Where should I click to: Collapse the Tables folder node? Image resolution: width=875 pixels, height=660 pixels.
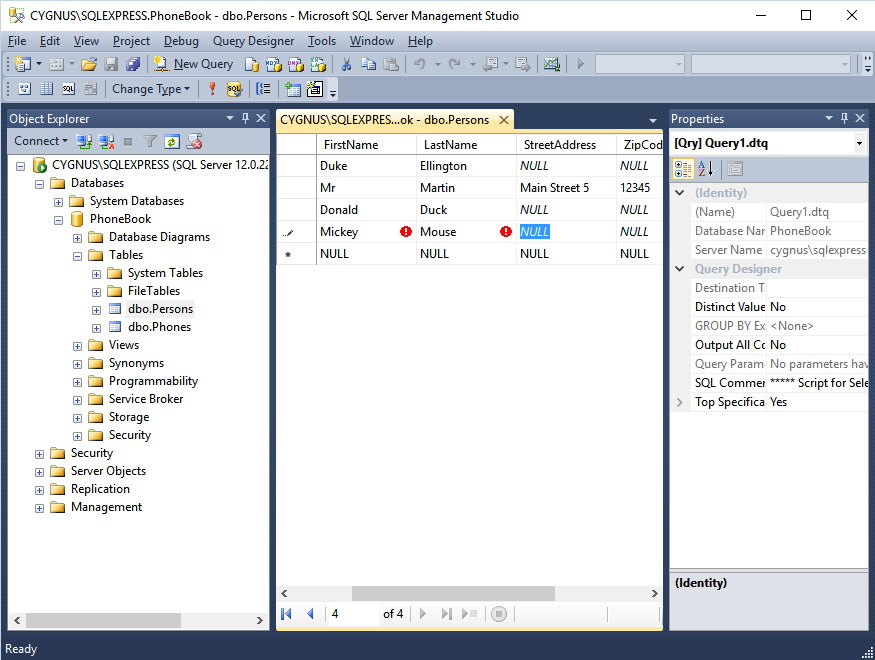pos(78,256)
